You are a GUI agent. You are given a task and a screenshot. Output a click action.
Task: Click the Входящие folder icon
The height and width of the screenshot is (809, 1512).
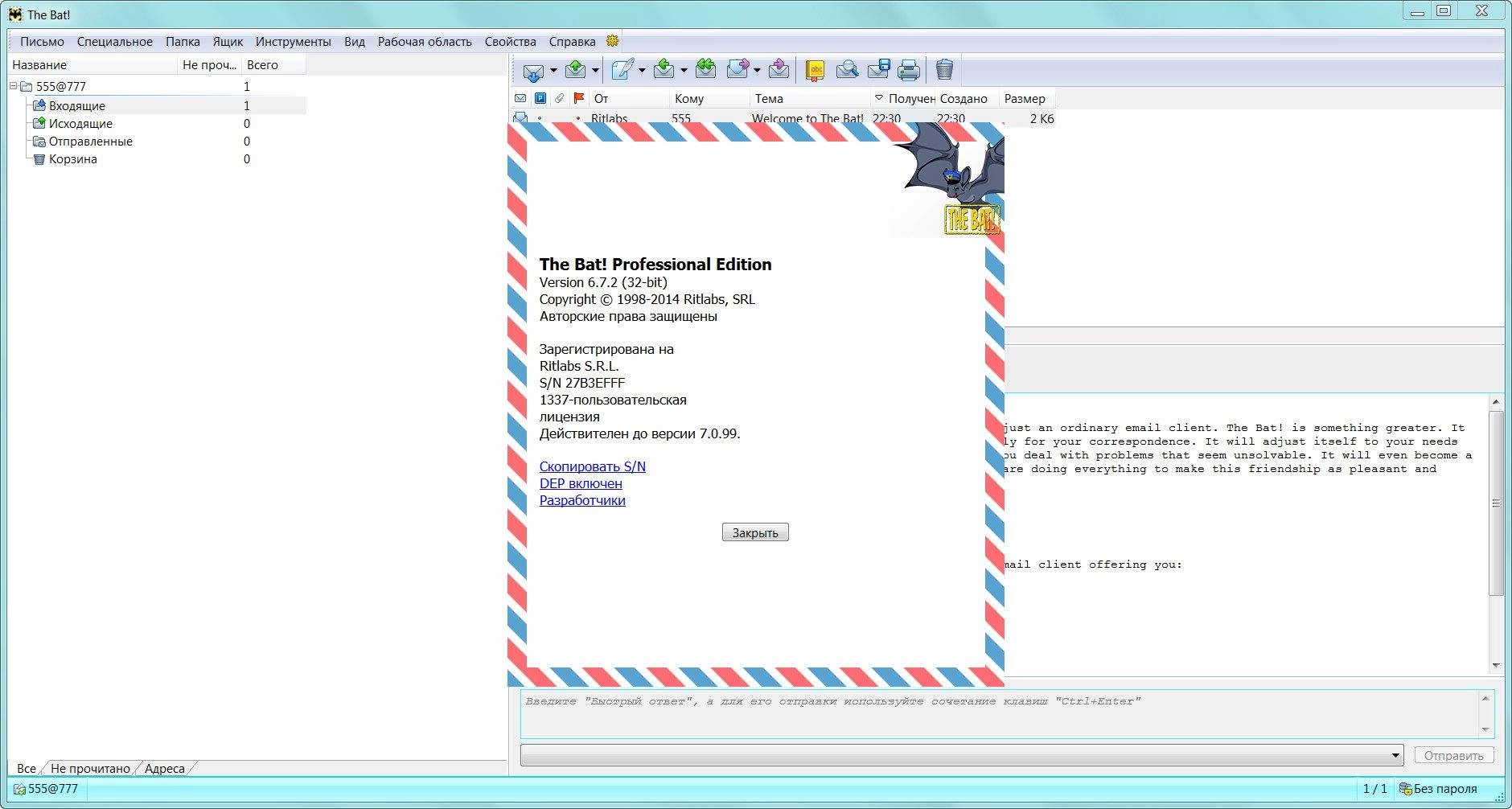tap(39, 105)
